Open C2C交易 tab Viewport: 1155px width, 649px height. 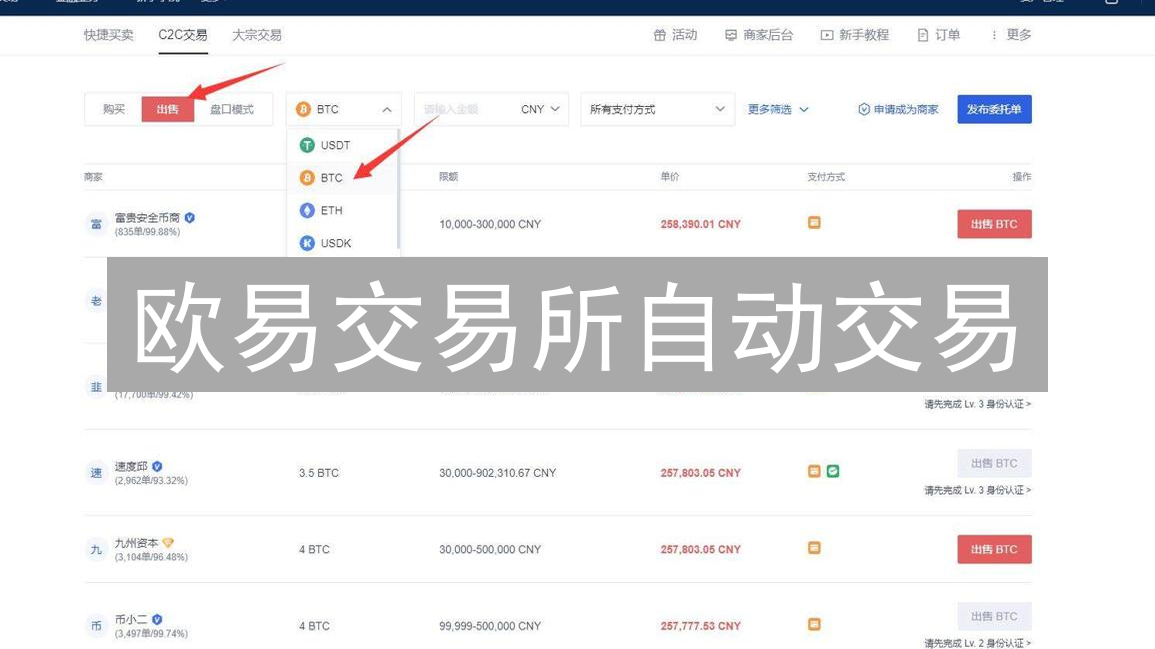[183, 35]
